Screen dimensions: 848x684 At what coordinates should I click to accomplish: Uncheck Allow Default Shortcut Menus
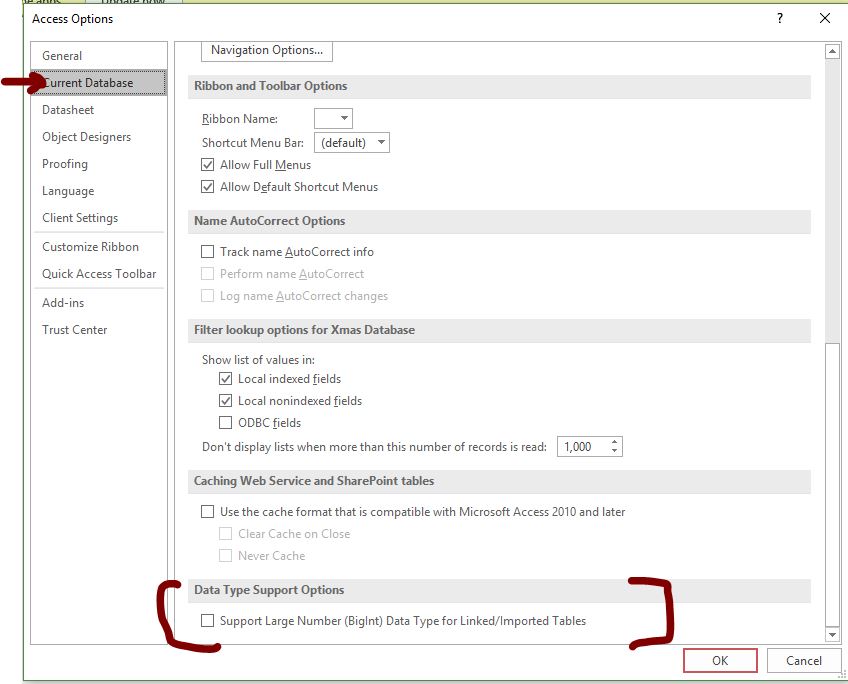tap(208, 187)
